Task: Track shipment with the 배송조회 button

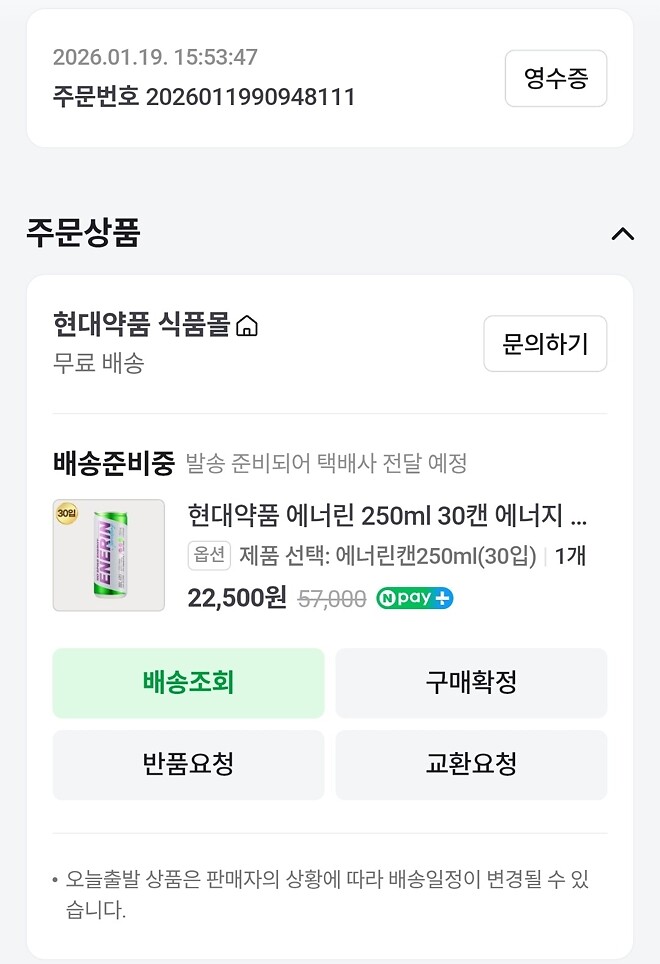Action: tap(188, 683)
